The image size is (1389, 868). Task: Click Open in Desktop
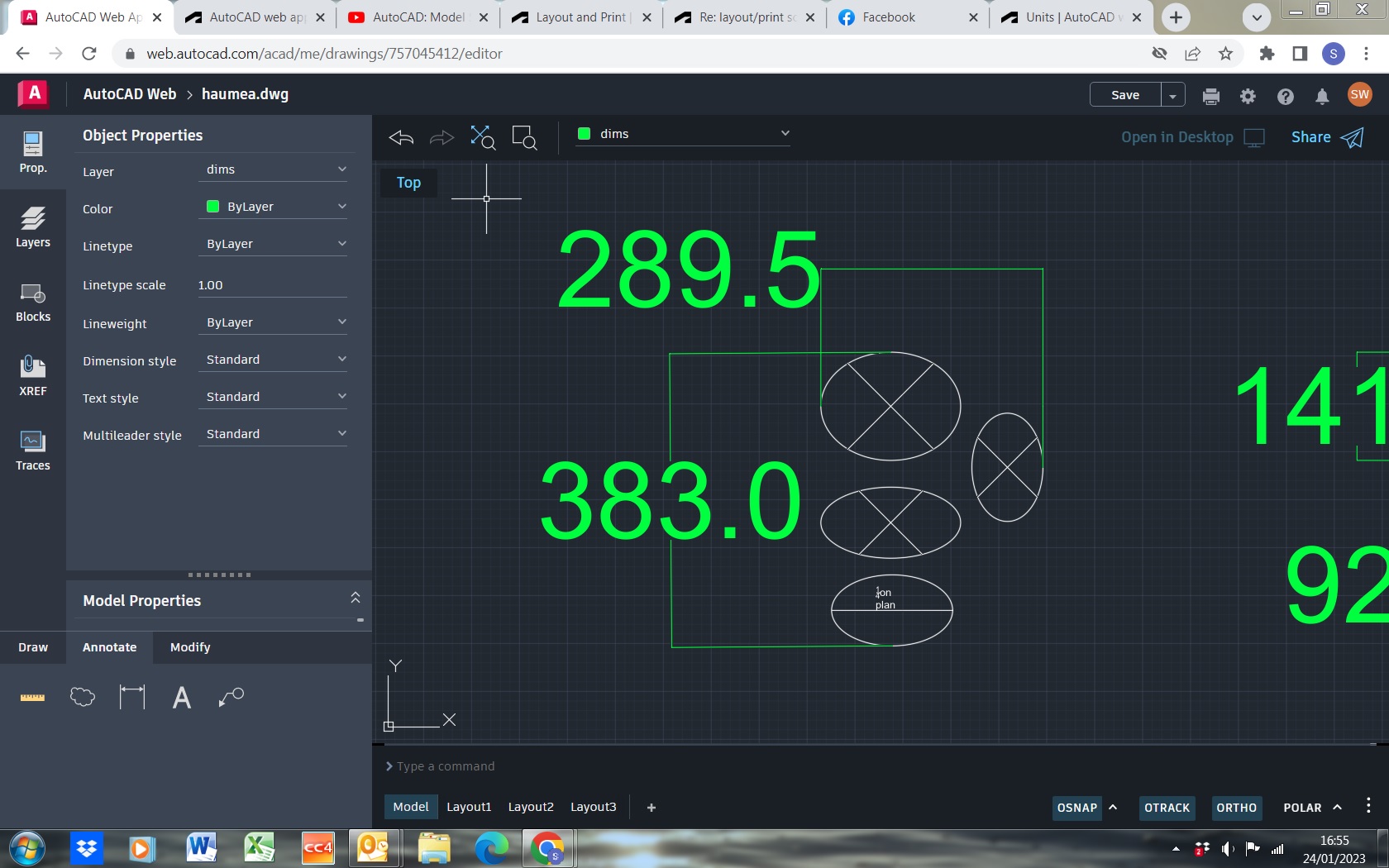tap(1177, 137)
